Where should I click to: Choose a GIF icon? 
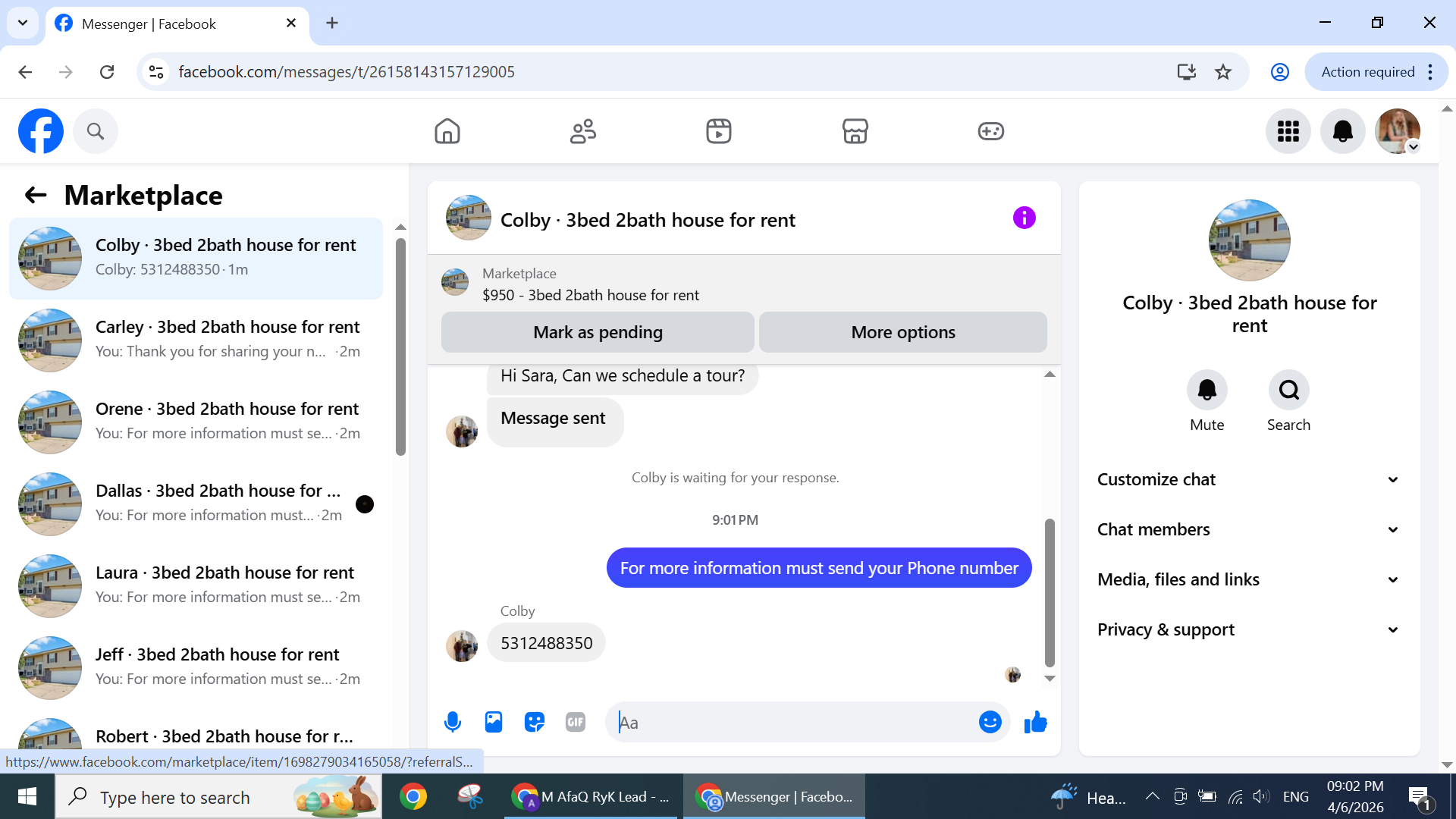576,722
